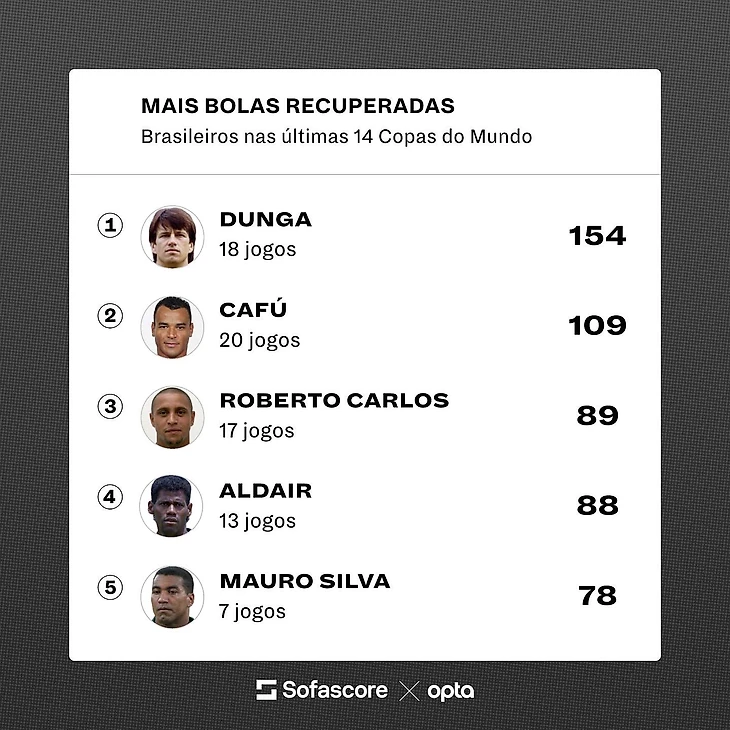The image size is (730, 730).
Task: Click the avatar next to Mauro Silva
Action: point(171,597)
